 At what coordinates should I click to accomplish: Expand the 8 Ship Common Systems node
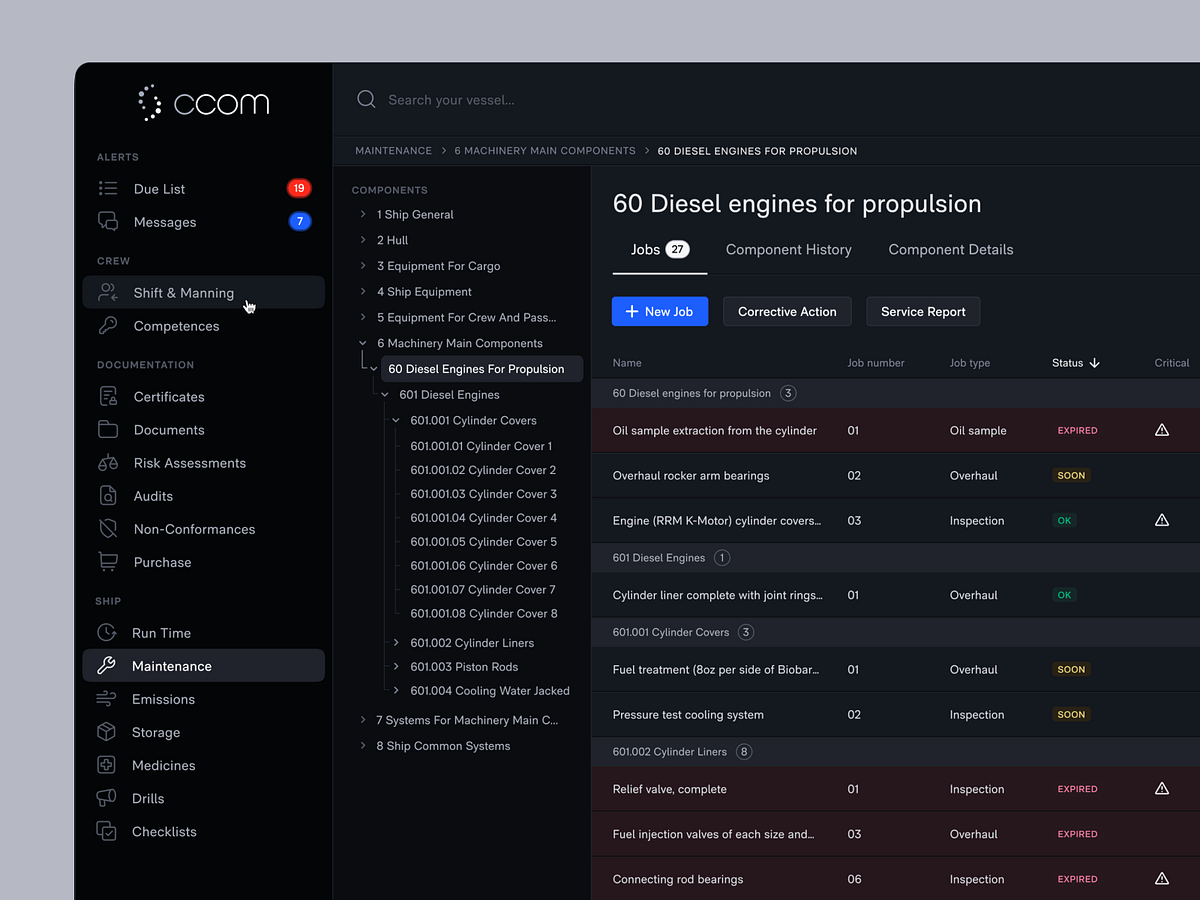click(x=363, y=746)
